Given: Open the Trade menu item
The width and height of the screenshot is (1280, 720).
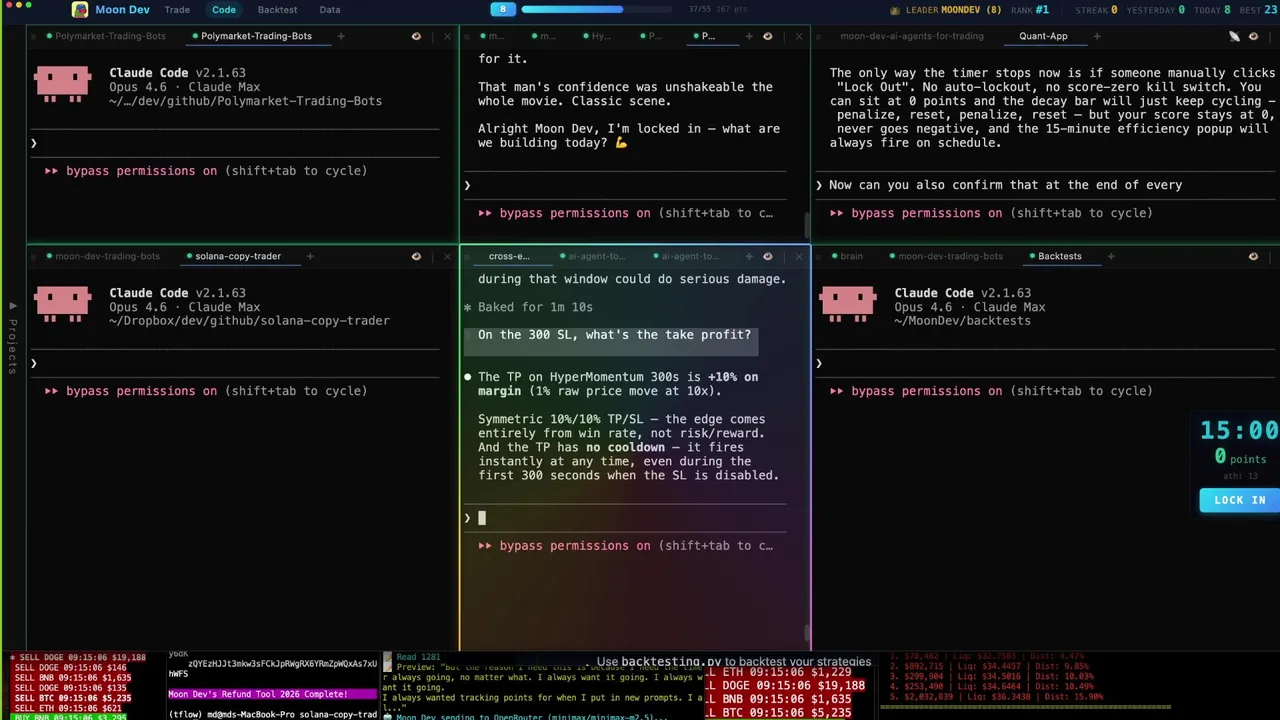Looking at the screenshot, I should [177, 10].
